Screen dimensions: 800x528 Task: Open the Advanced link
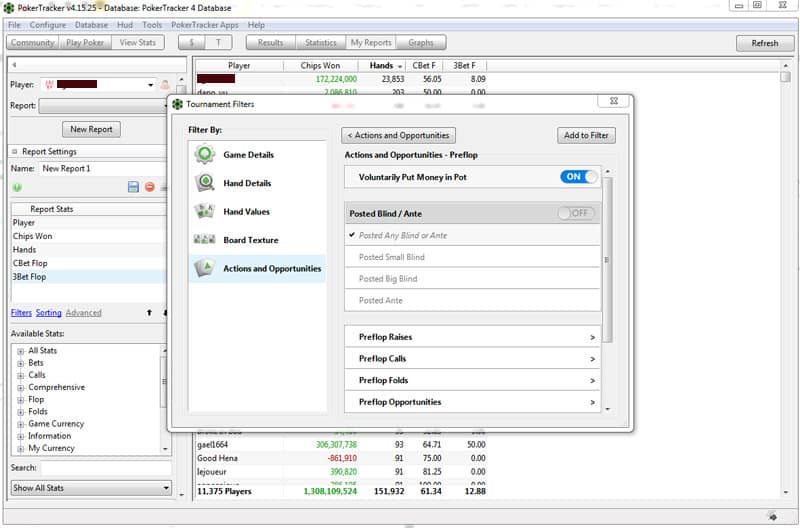coord(83,313)
